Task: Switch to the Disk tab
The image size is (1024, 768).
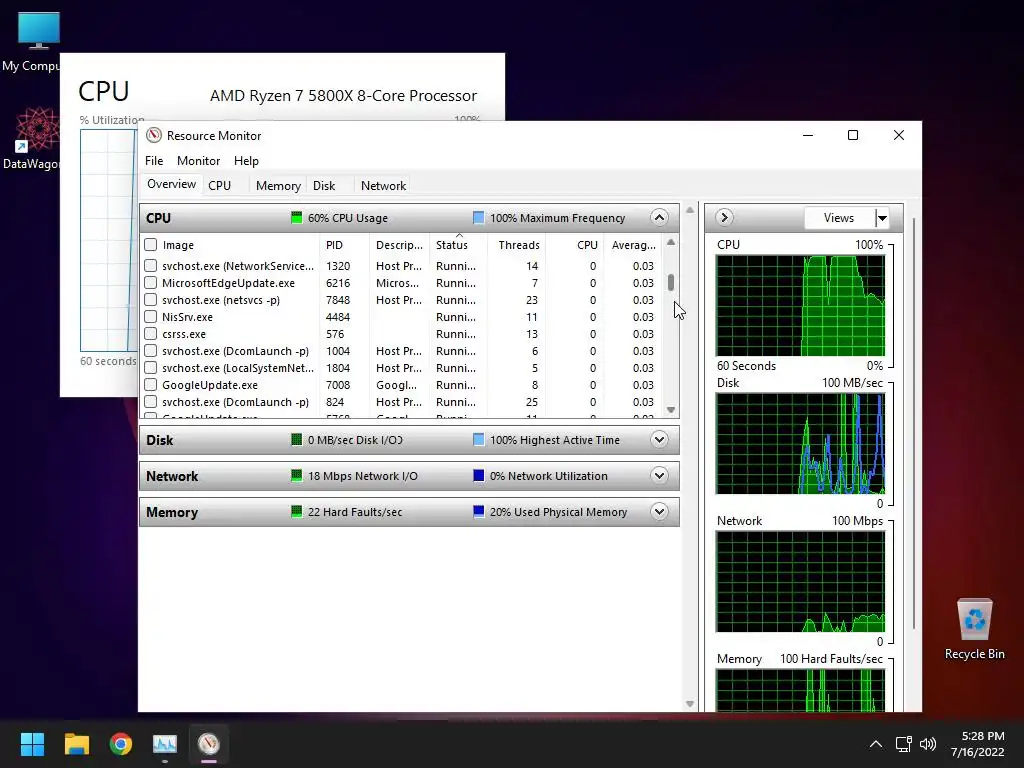Action: point(324,185)
